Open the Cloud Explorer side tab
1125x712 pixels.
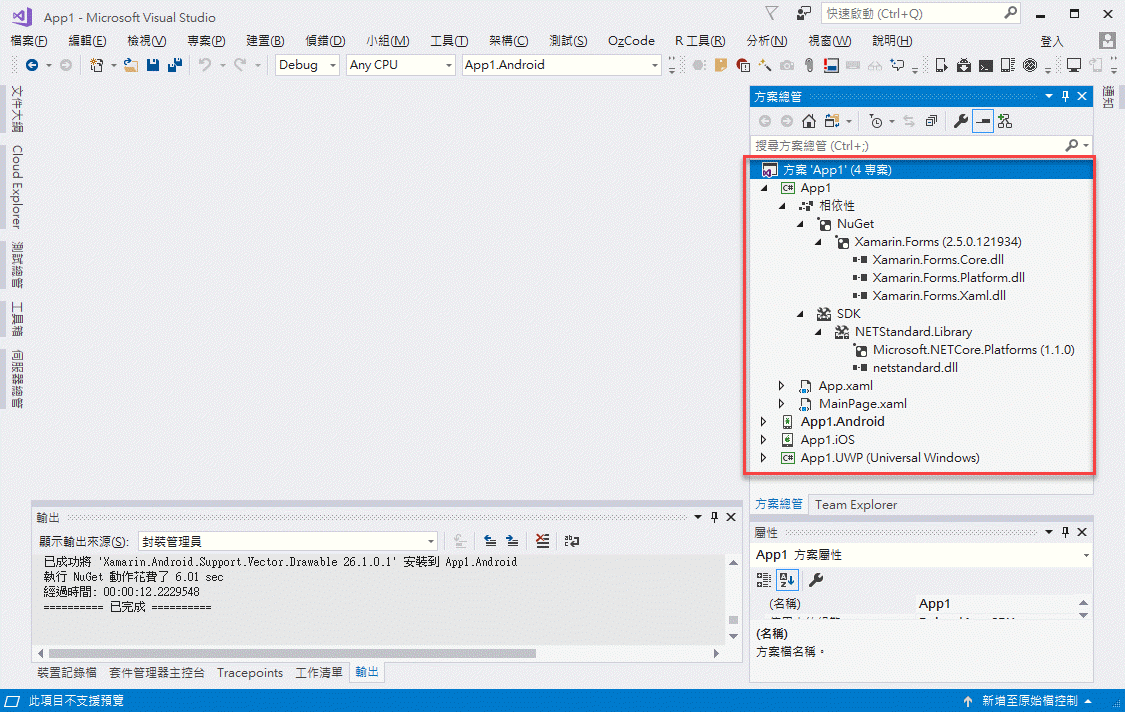(16, 187)
